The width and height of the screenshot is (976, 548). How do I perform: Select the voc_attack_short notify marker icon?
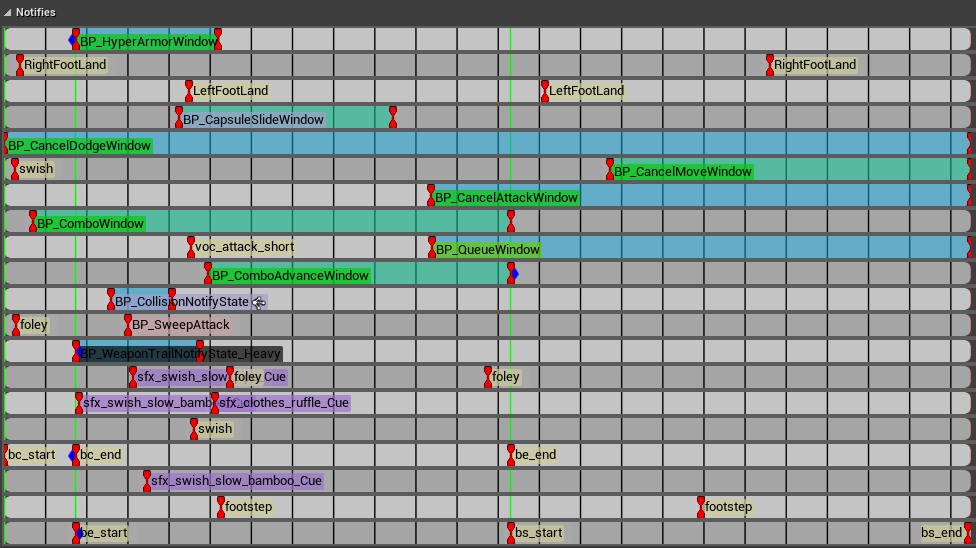(x=191, y=248)
